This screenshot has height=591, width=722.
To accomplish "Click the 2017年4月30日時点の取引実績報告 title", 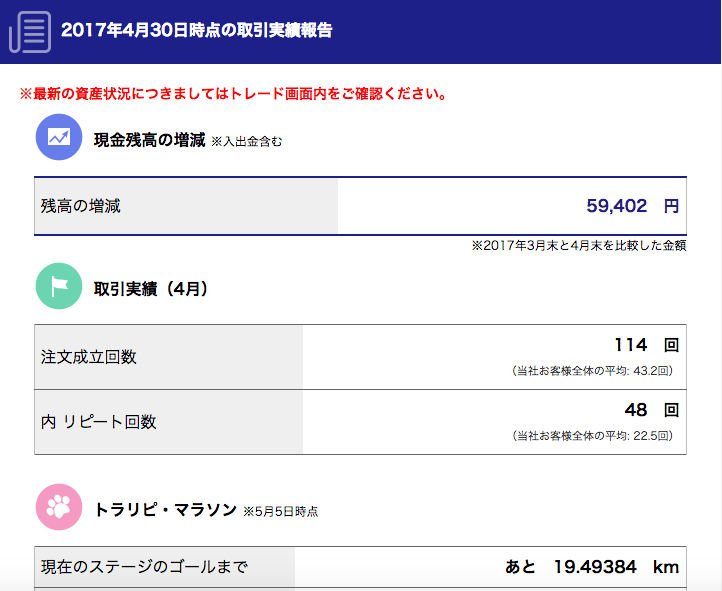I will pos(197,30).
